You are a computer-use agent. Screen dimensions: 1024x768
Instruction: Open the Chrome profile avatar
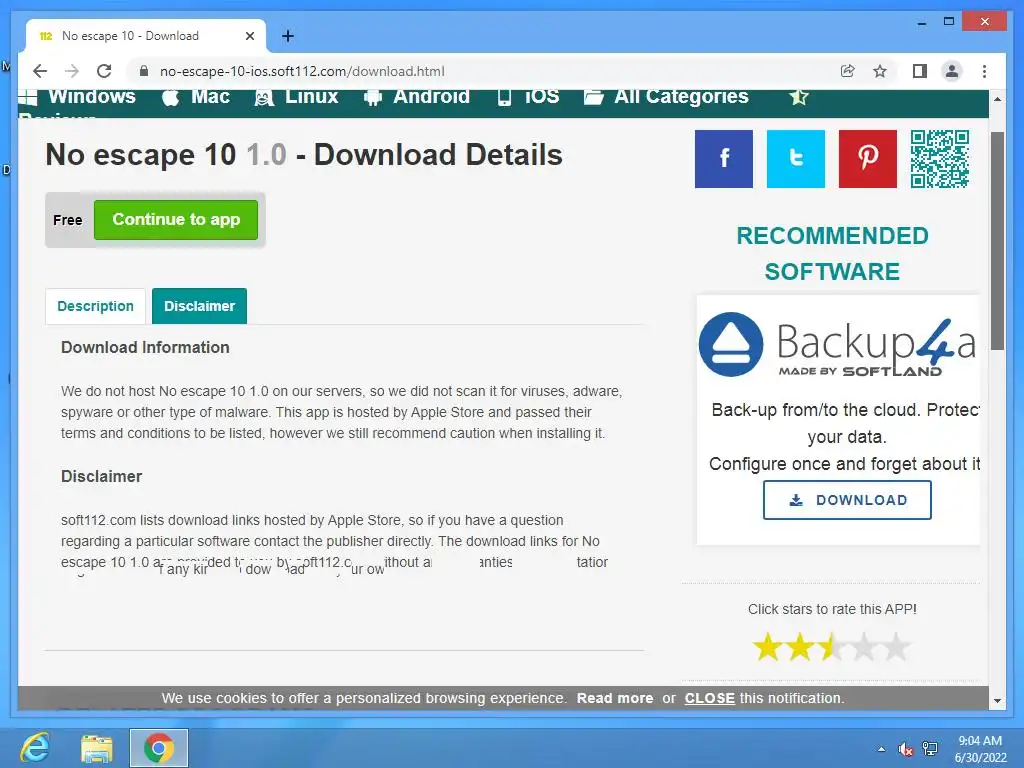tap(952, 71)
